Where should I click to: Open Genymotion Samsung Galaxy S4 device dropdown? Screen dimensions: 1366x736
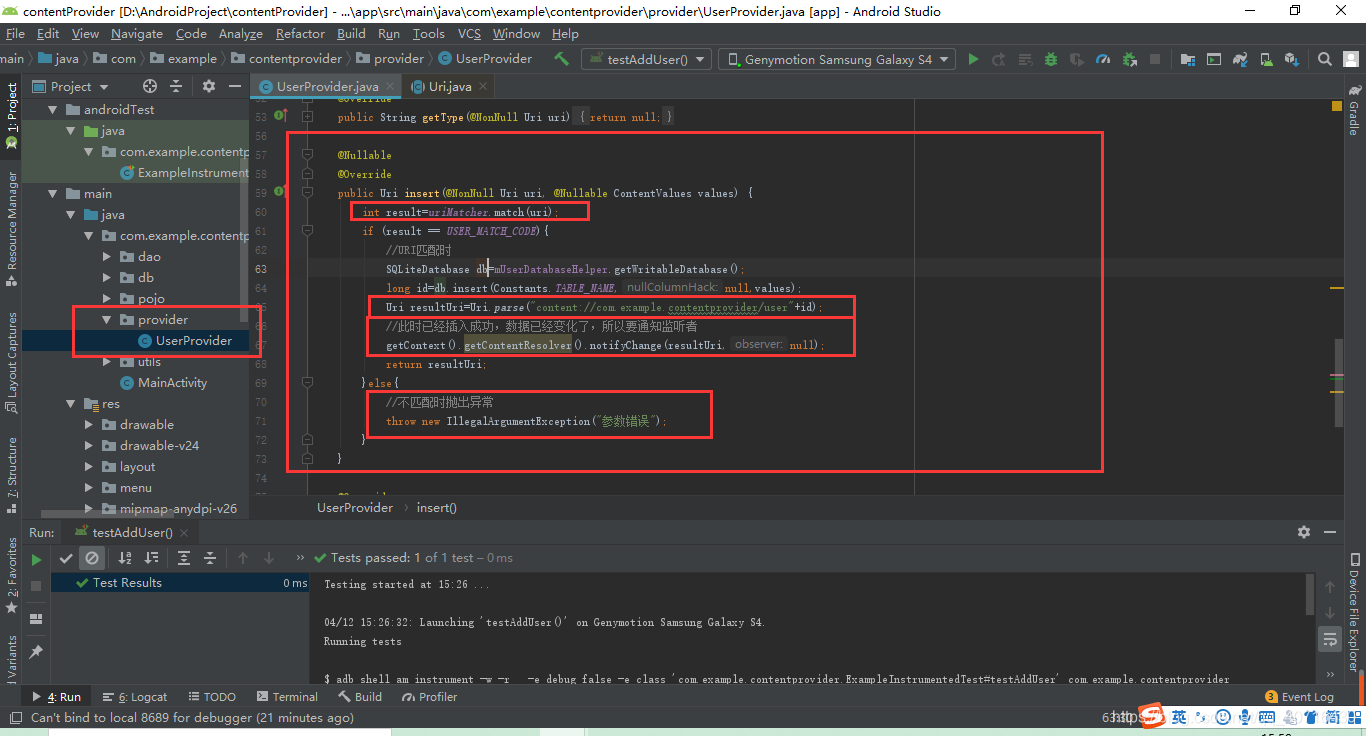click(x=837, y=59)
